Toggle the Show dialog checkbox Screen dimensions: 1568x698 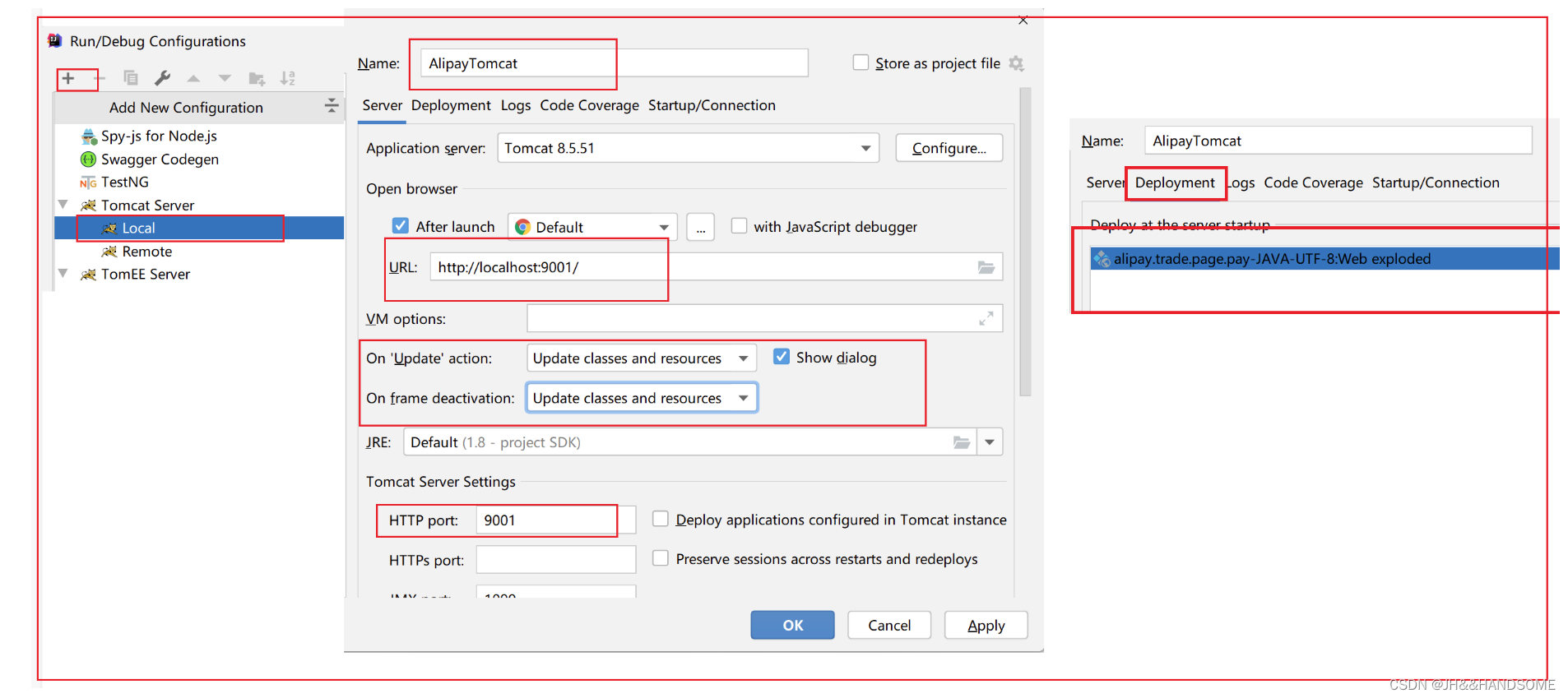782,357
